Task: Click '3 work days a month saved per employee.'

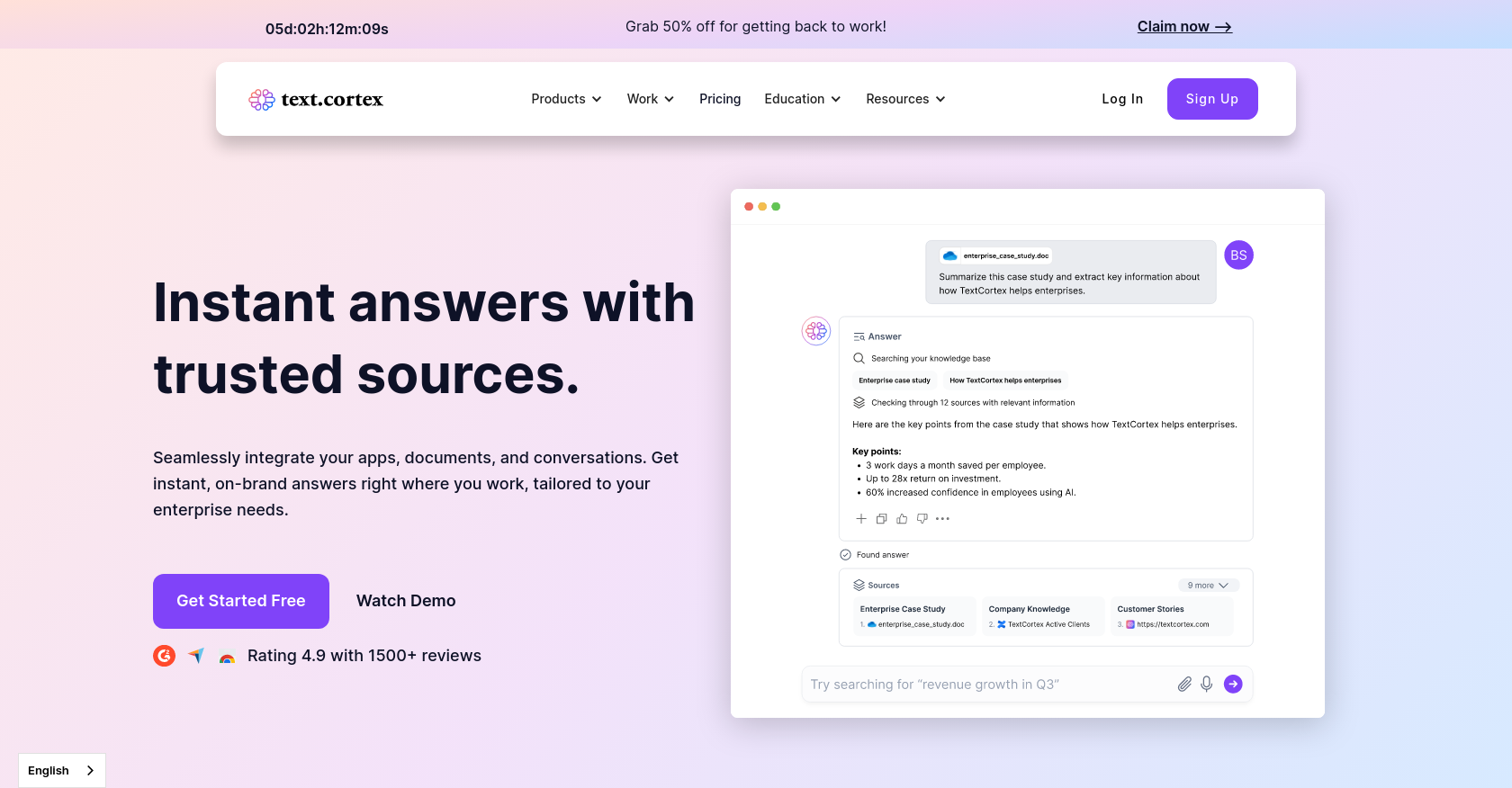Action: (x=956, y=465)
